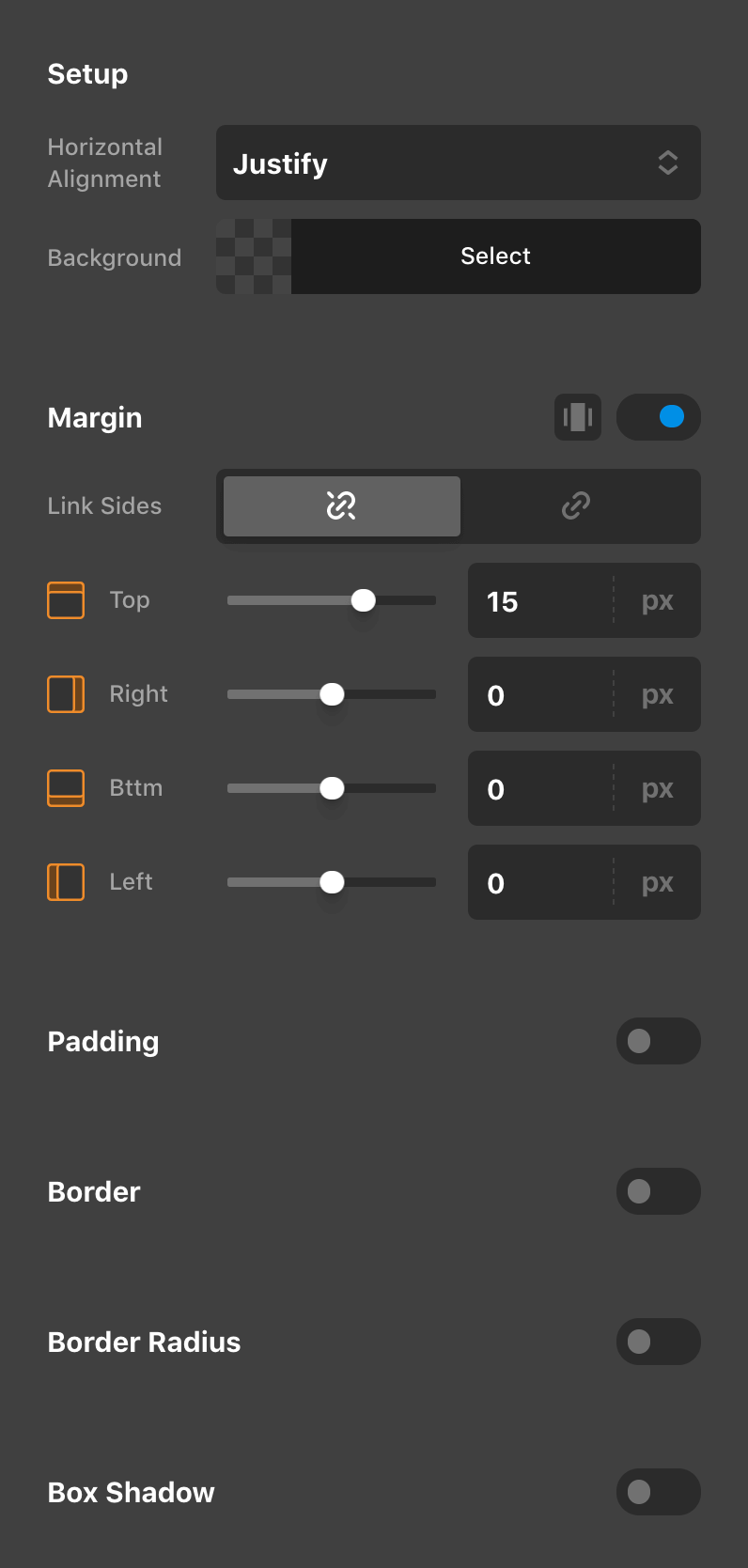This screenshot has height=1568, width=748.
Task: Click the transparent checkerboard background swatch
Action: tap(254, 256)
